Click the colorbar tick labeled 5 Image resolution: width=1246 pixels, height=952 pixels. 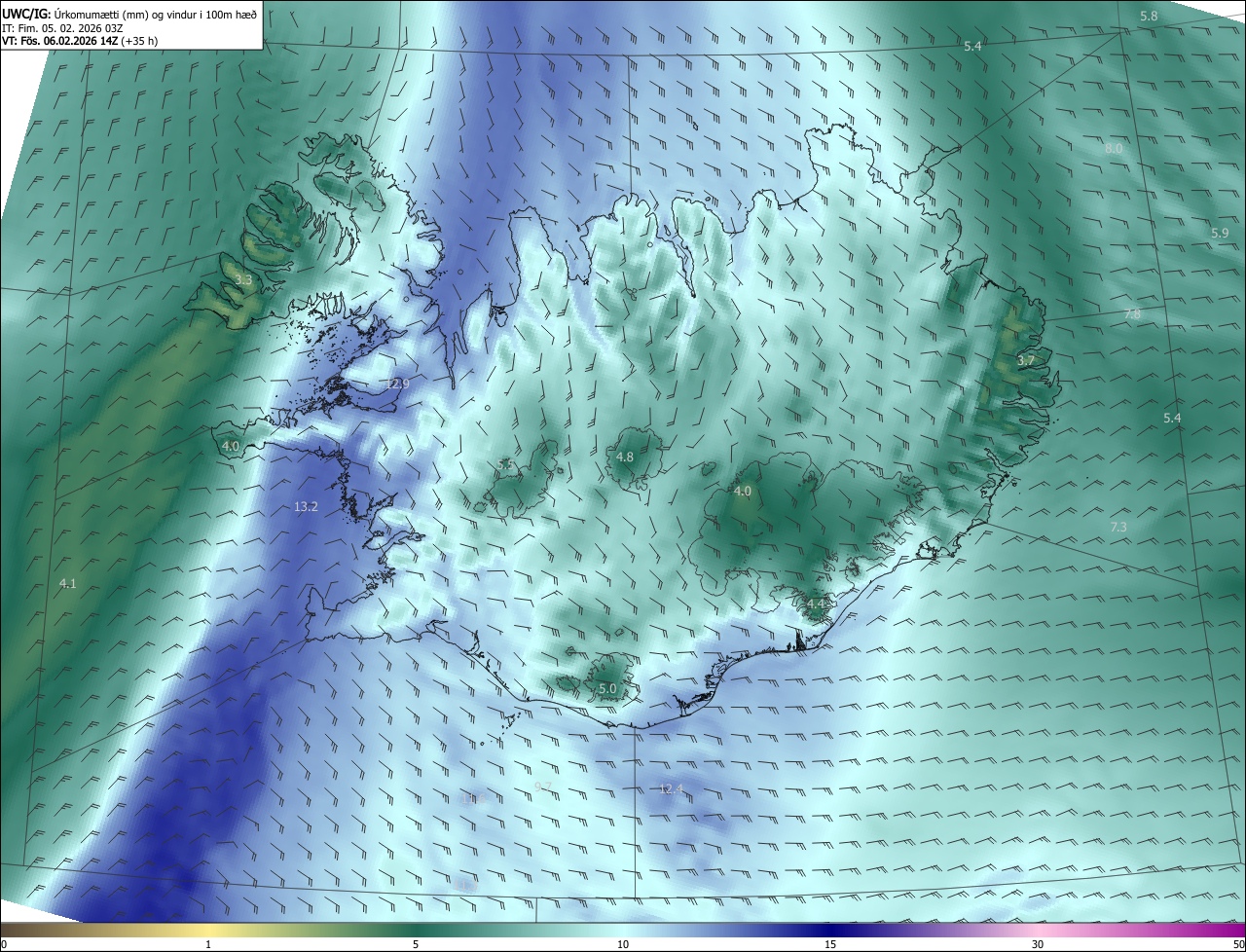pyautogui.click(x=416, y=944)
